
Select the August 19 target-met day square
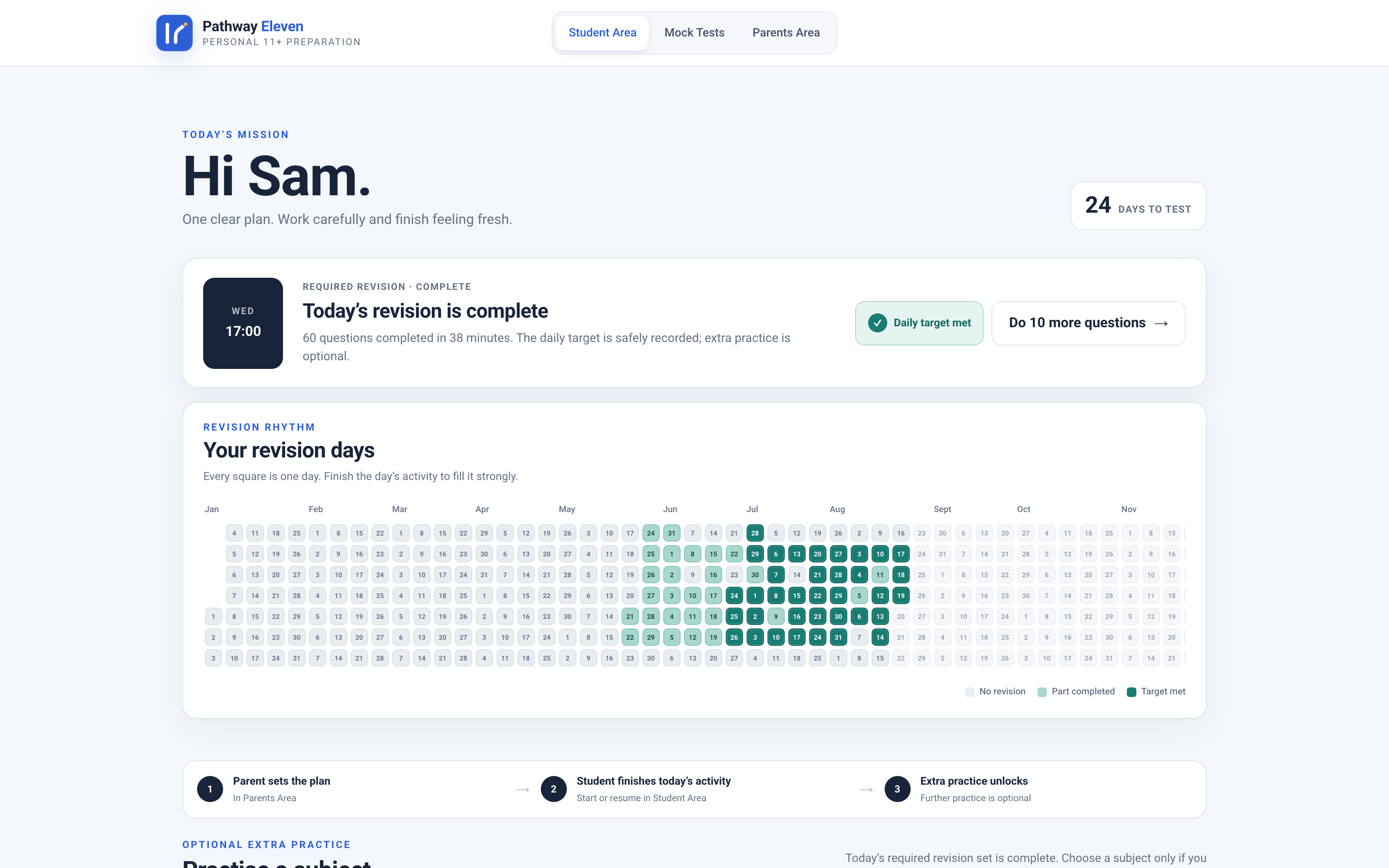click(x=901, y=596)
